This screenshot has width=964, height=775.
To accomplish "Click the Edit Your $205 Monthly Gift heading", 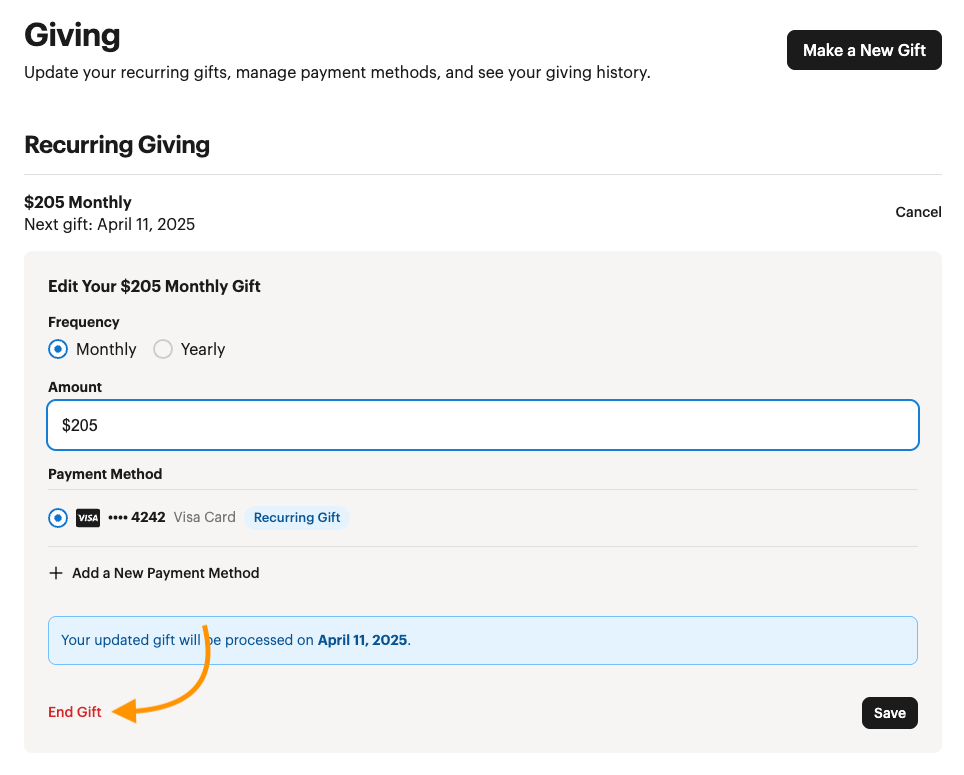I will click(x=154, y=286).
